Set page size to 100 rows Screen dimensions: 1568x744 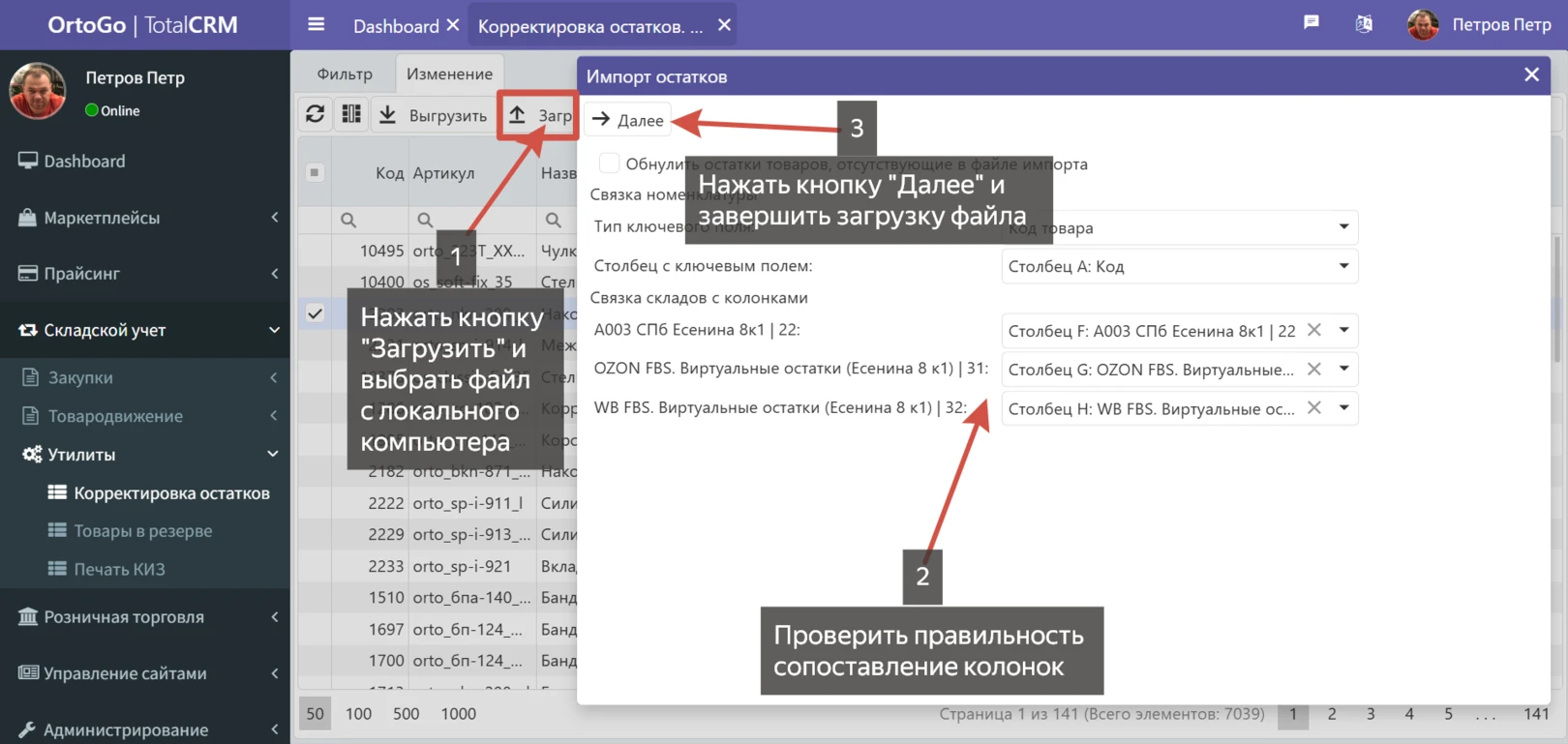(x=358, y=714)
